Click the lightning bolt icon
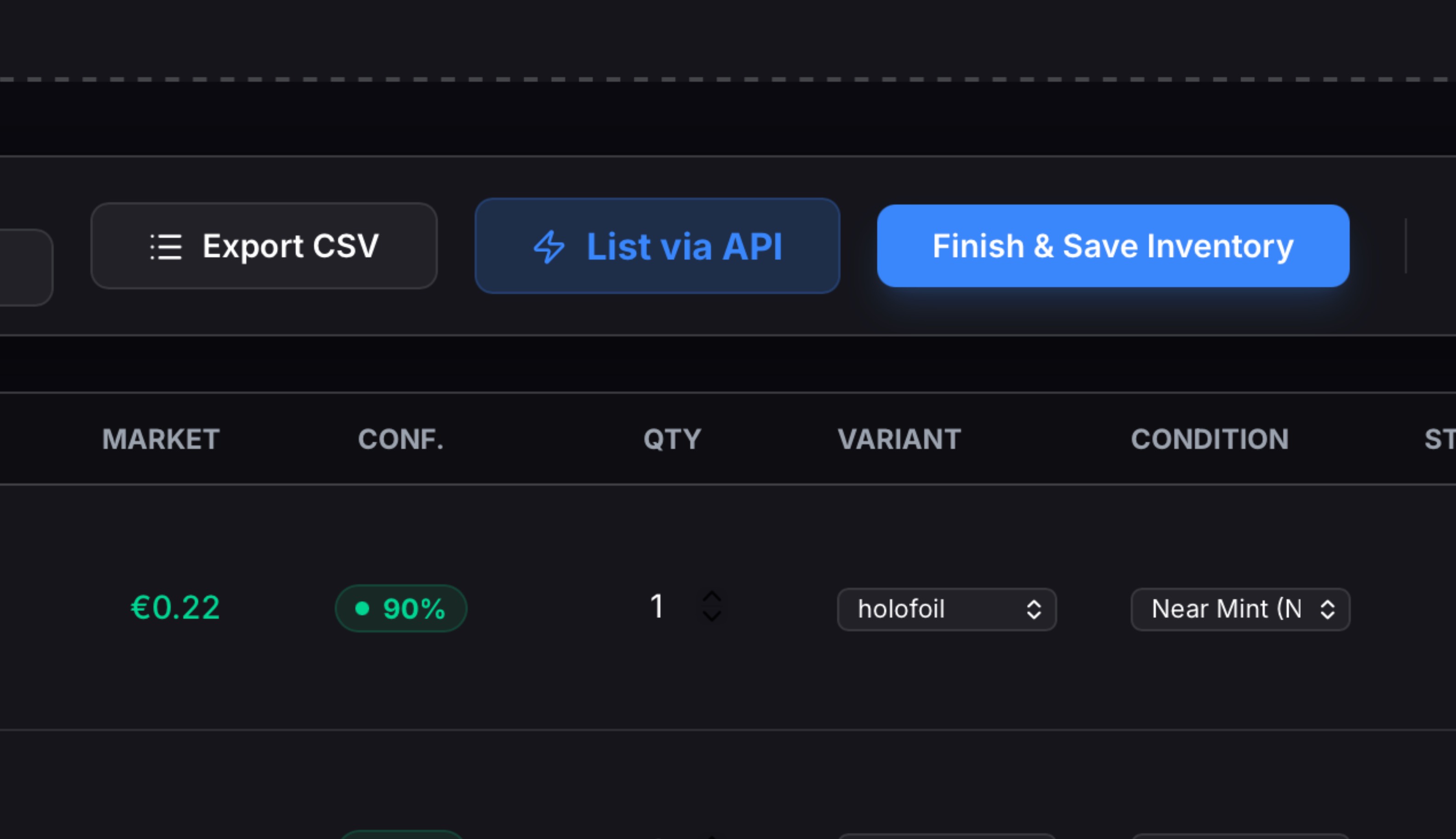Screen dimensions: 1456x839 [549, 247]
